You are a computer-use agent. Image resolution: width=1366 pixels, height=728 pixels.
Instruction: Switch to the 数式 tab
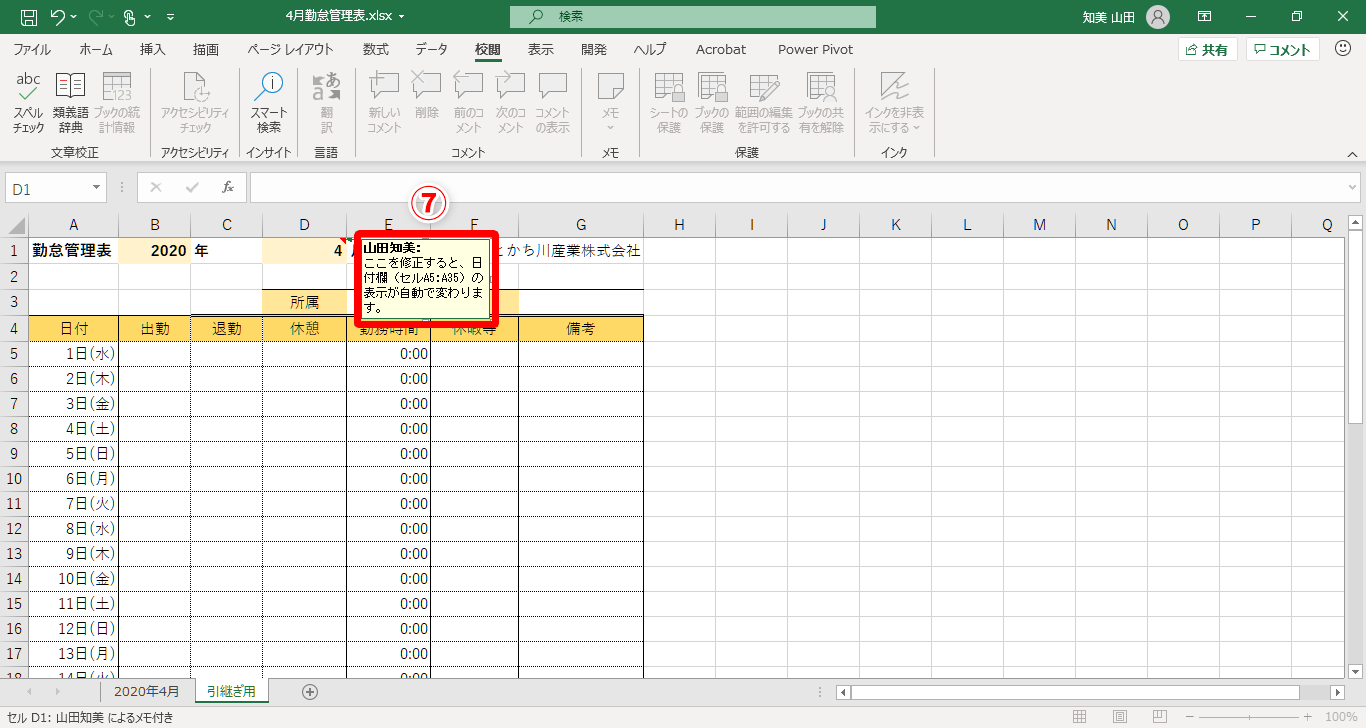click(x=376, y=49)
